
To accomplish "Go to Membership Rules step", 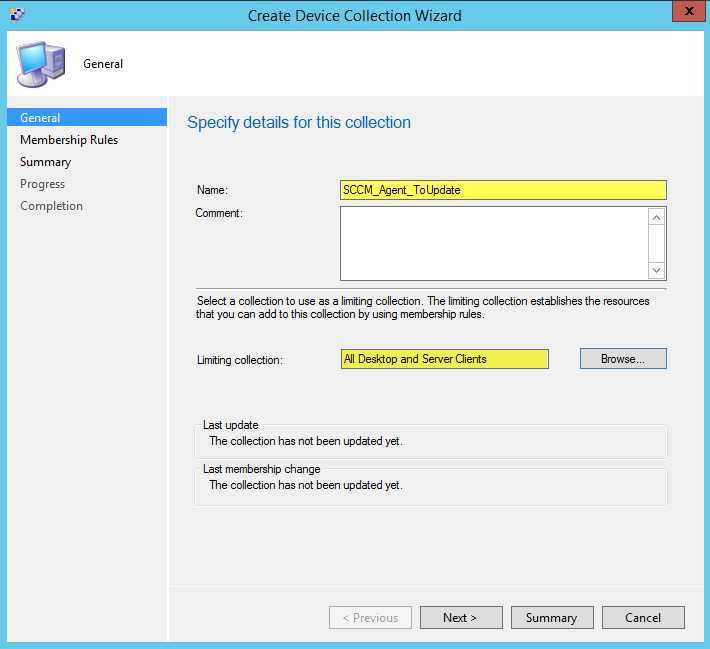I will [x=69, y=139].
